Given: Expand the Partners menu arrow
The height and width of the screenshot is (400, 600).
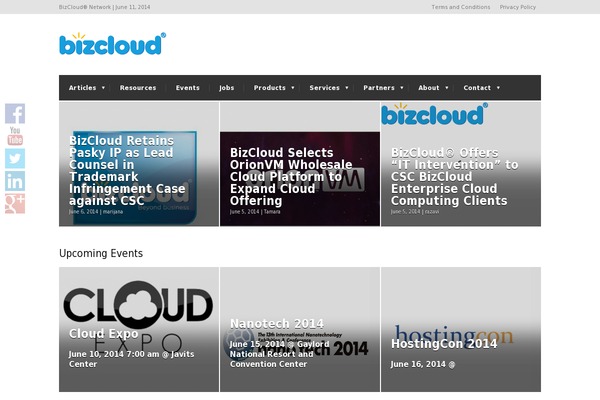Looking at the screenshot, I should point(402,88).
